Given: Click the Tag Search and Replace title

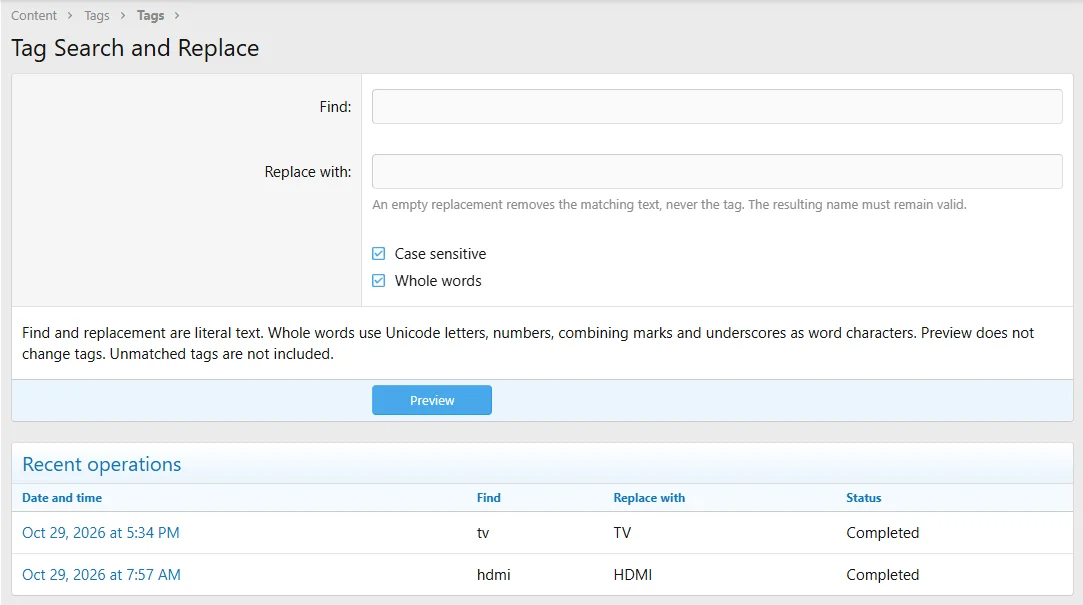Looking at the screenshot, I should (135, 48).
